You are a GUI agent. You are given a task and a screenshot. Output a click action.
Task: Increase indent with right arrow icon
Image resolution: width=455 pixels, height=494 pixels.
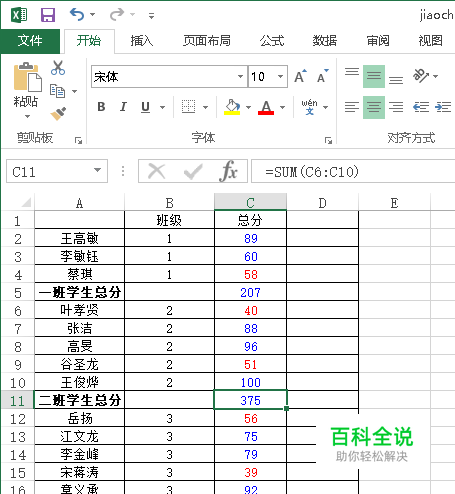click(x=443, y=107)
